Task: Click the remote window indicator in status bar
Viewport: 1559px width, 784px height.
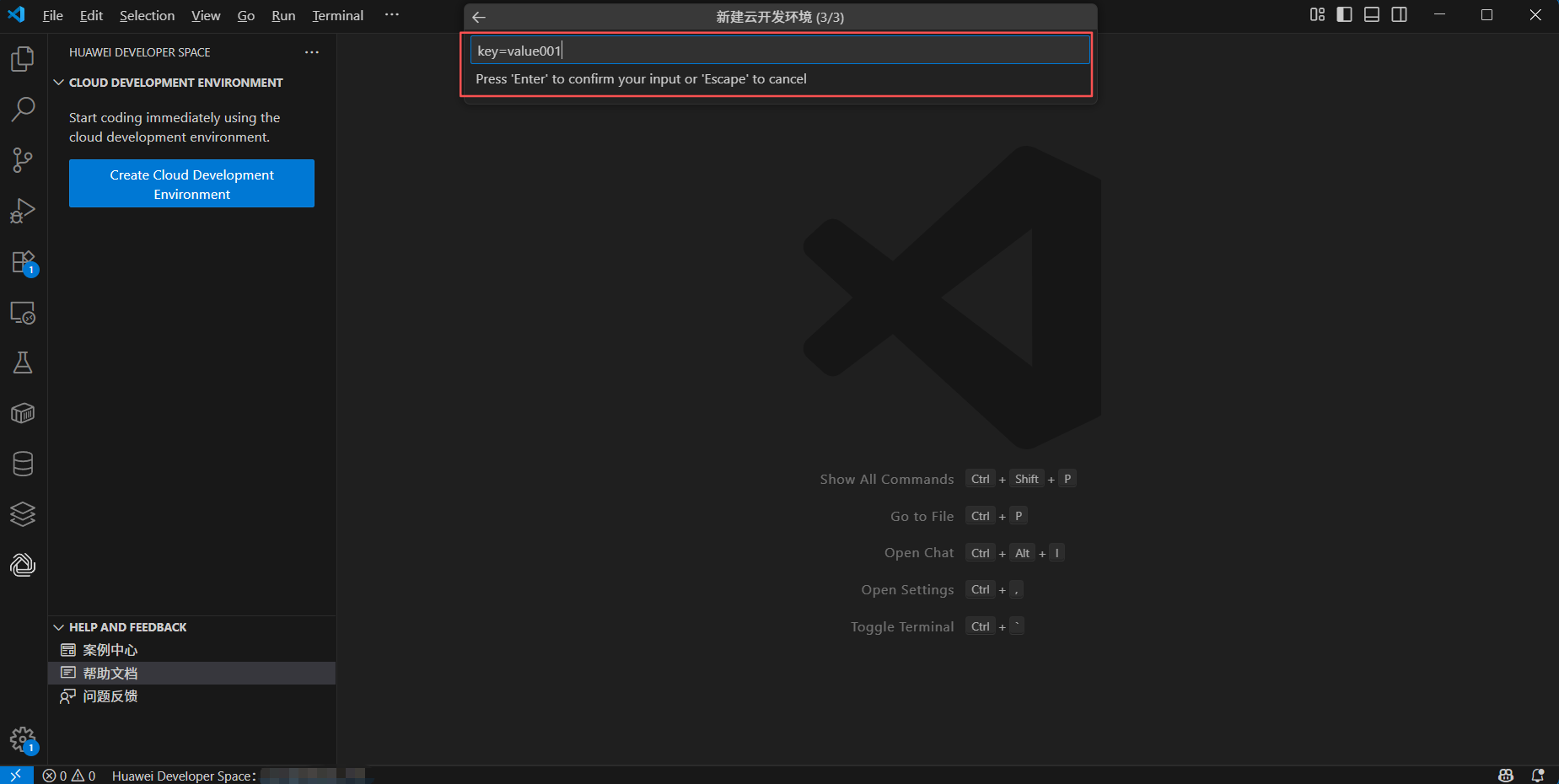Action: (16, 776)
